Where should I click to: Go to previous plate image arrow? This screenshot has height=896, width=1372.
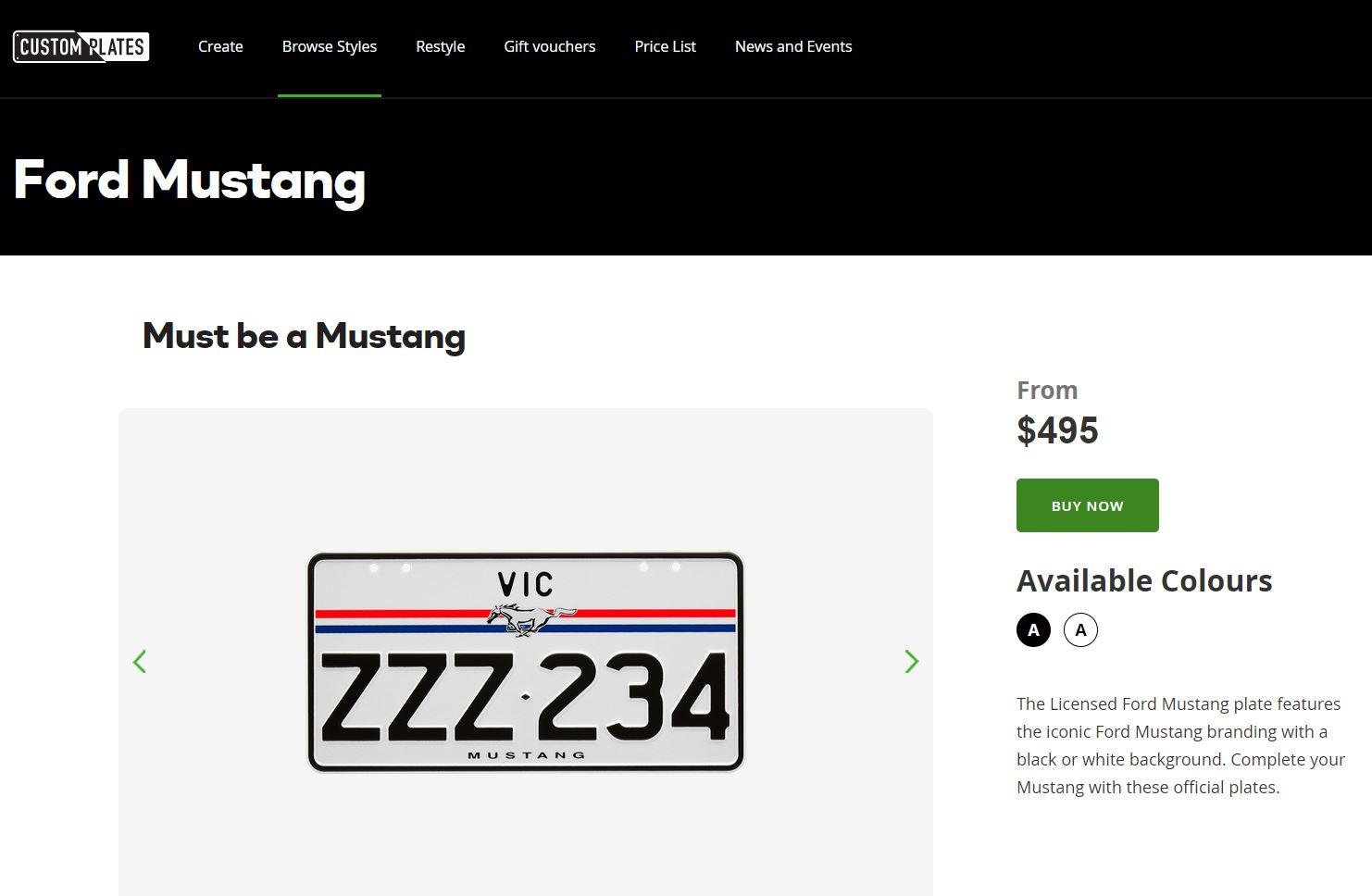click(140, 662)
